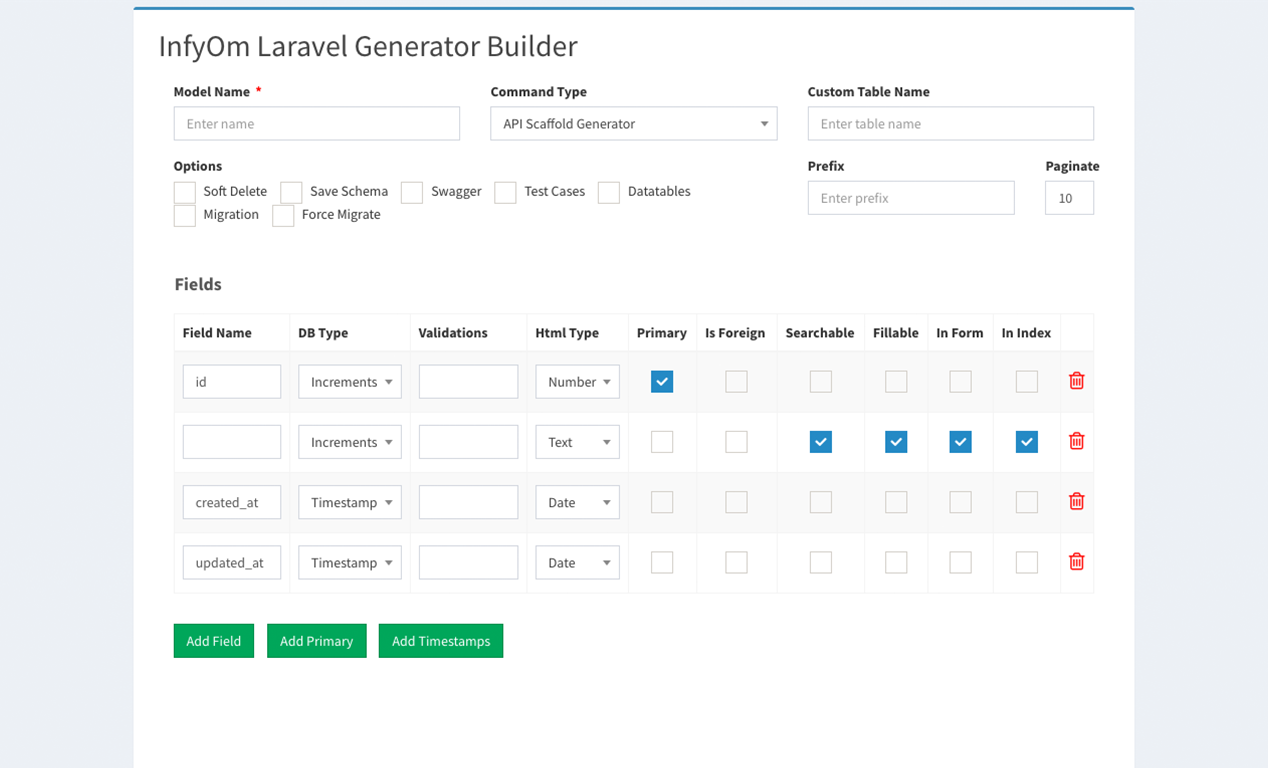
Task: Open the DB Type dropdown for id
Action: [349, 381]
